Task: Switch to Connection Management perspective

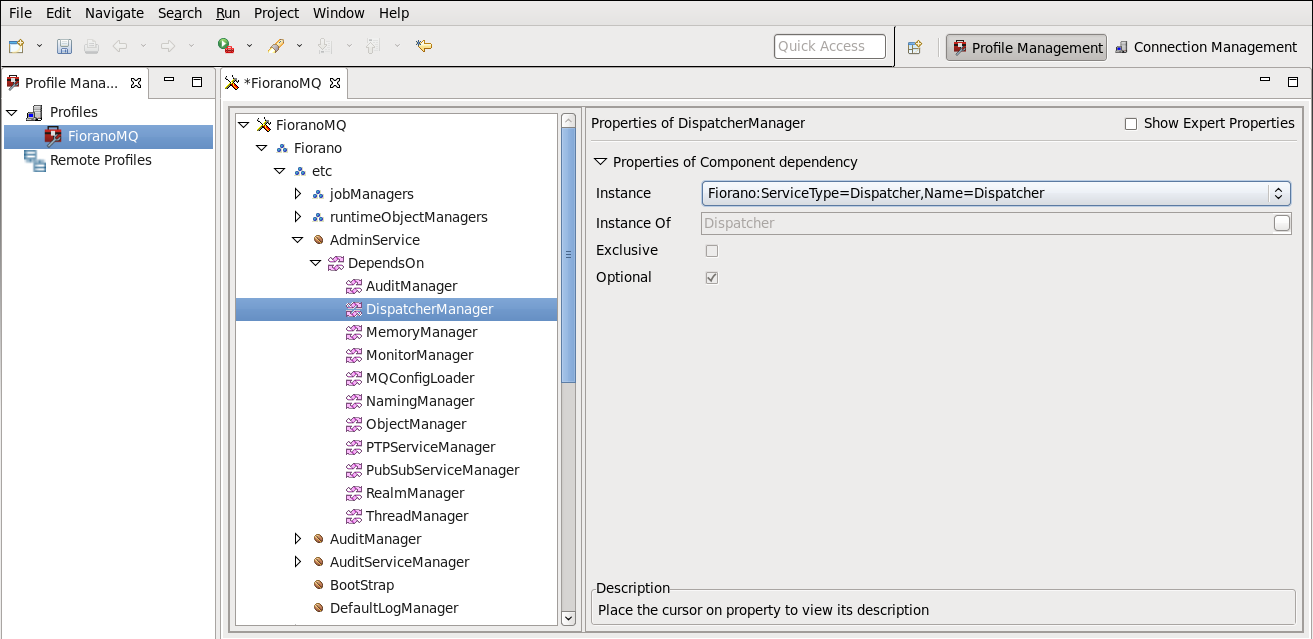Action: pyautogui.click(x=1205, y=47)
